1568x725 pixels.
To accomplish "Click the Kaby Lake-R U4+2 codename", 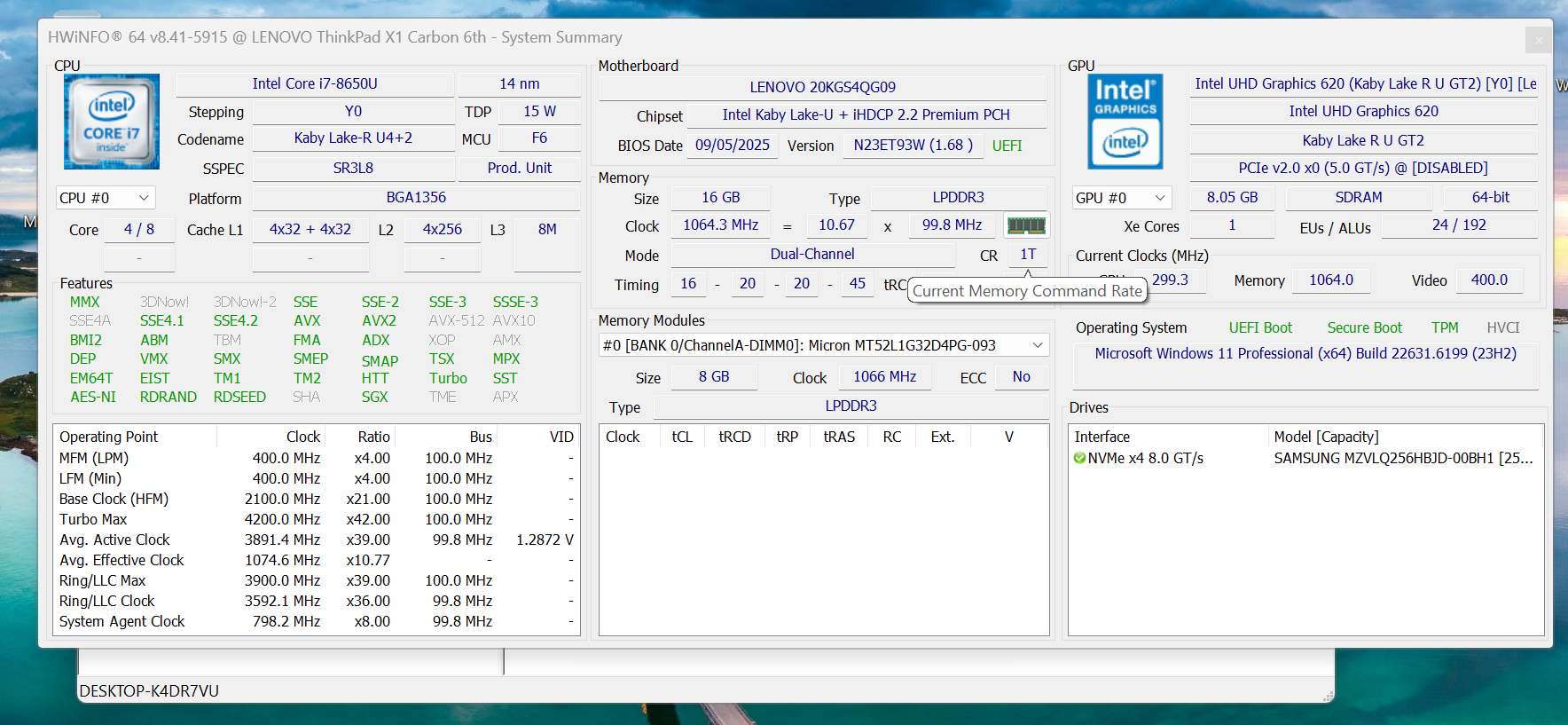I will 353,138.
